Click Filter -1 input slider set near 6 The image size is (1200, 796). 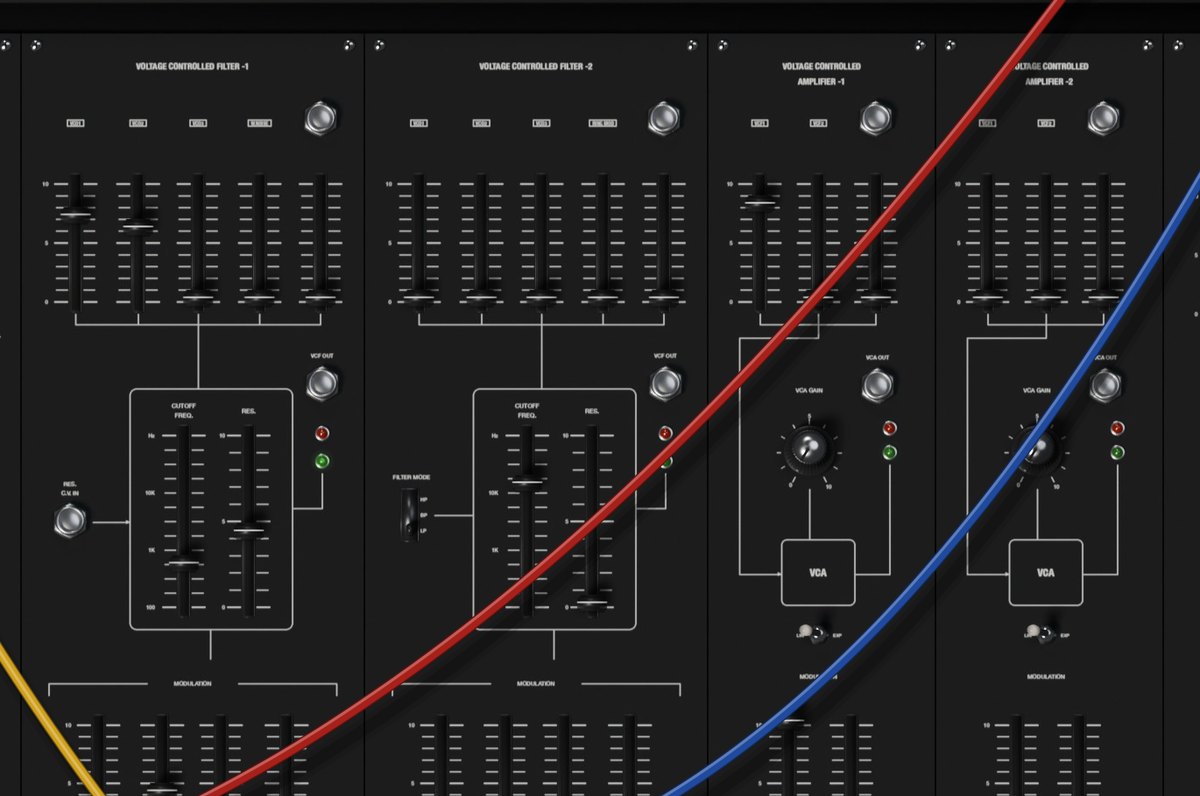point(137,228)
